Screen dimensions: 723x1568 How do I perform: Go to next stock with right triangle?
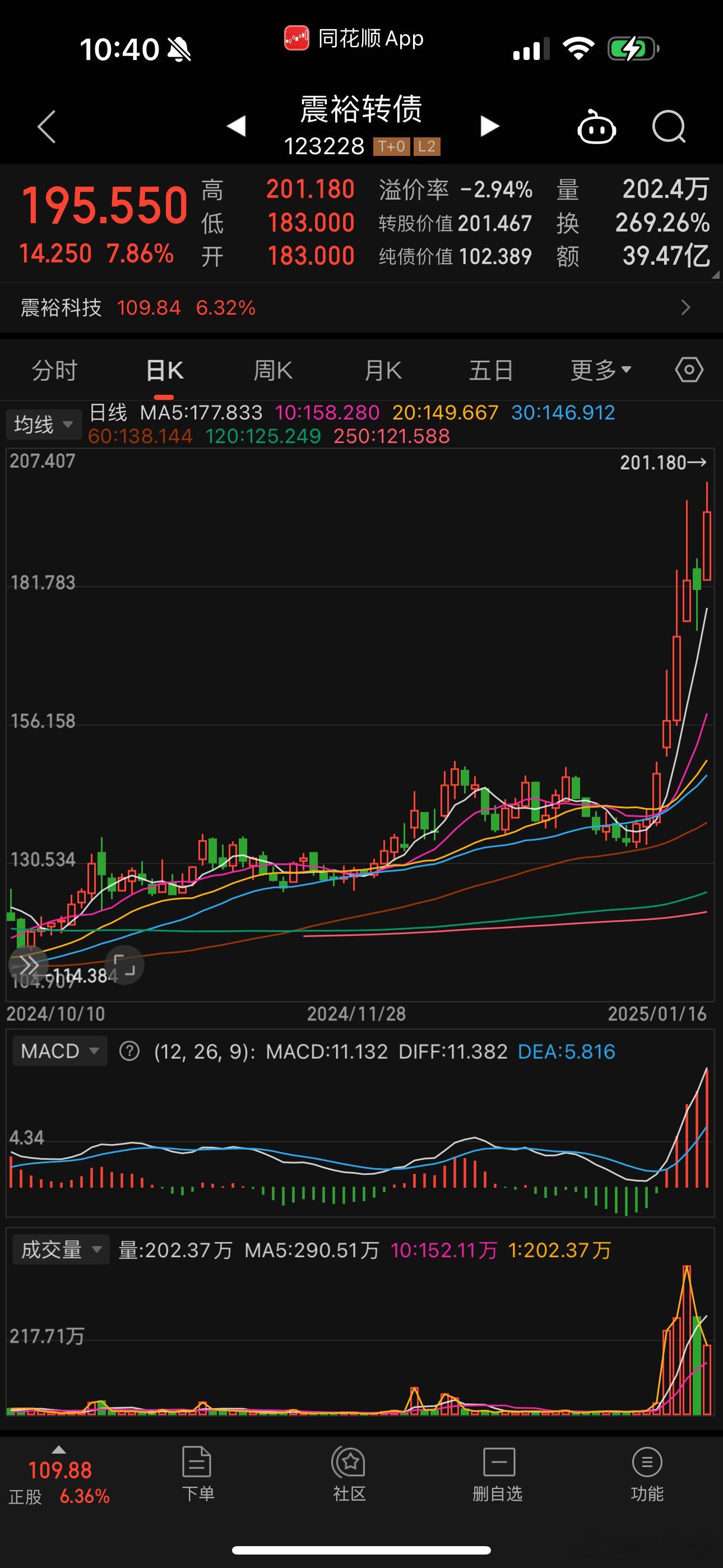tap(489, 126)
